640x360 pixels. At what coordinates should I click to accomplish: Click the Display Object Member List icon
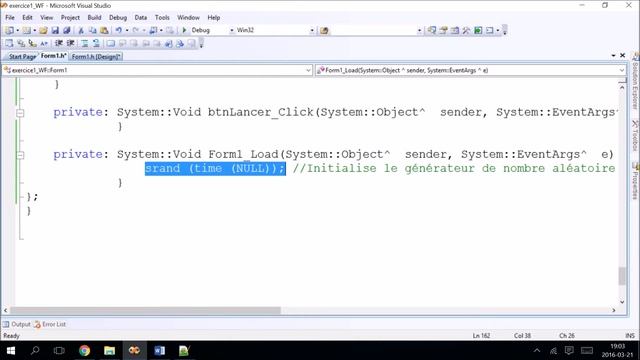point(9,43)
